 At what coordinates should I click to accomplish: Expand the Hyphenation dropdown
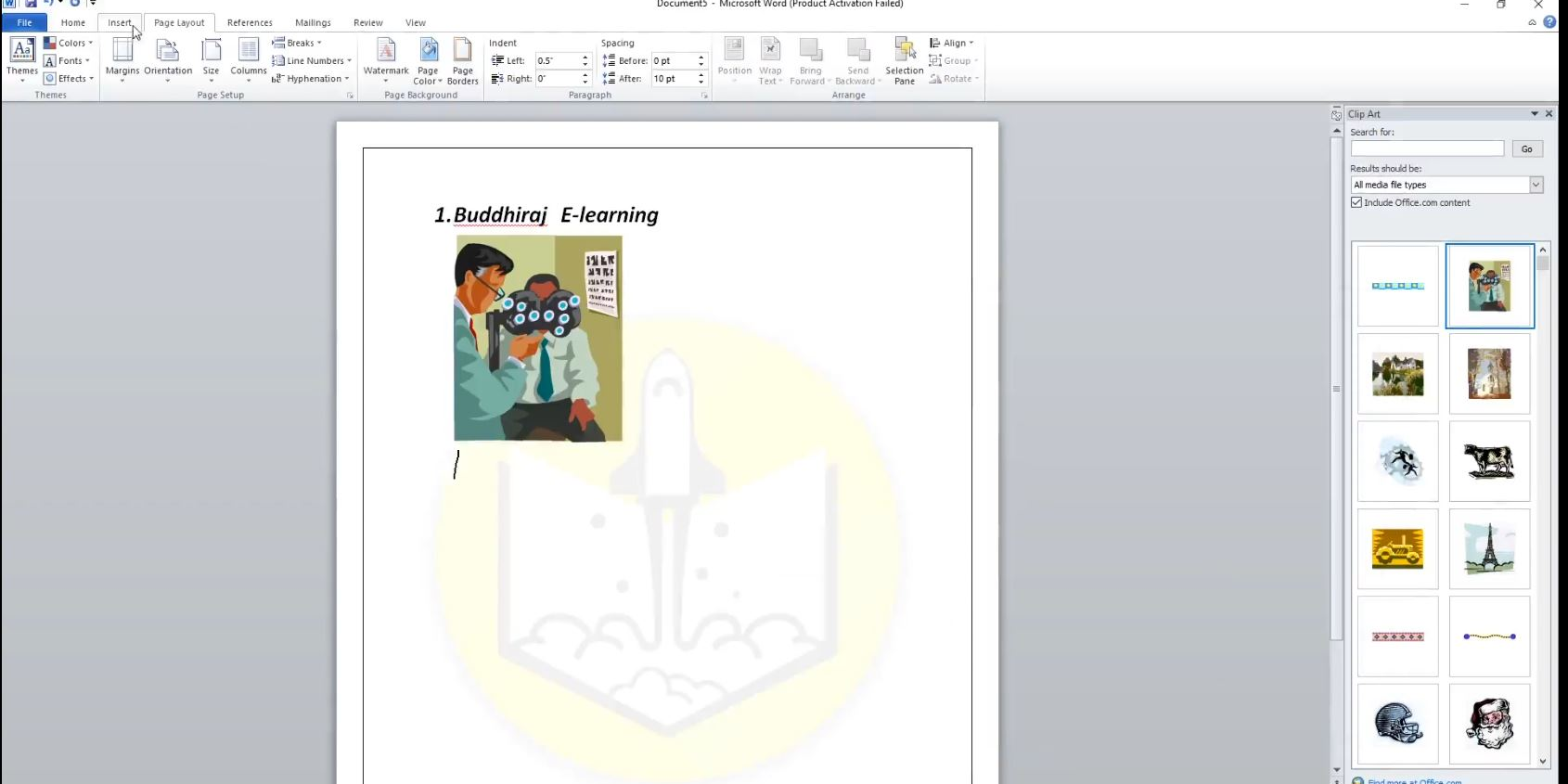point(312,79)
